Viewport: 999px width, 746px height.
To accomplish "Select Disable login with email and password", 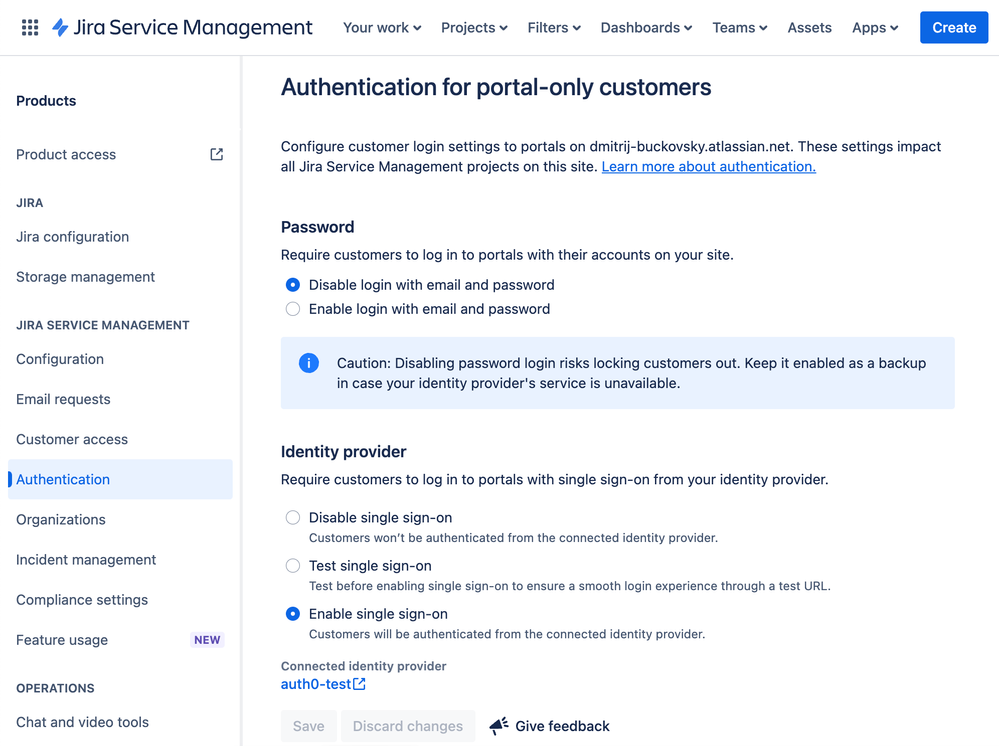I will [292, 285].
